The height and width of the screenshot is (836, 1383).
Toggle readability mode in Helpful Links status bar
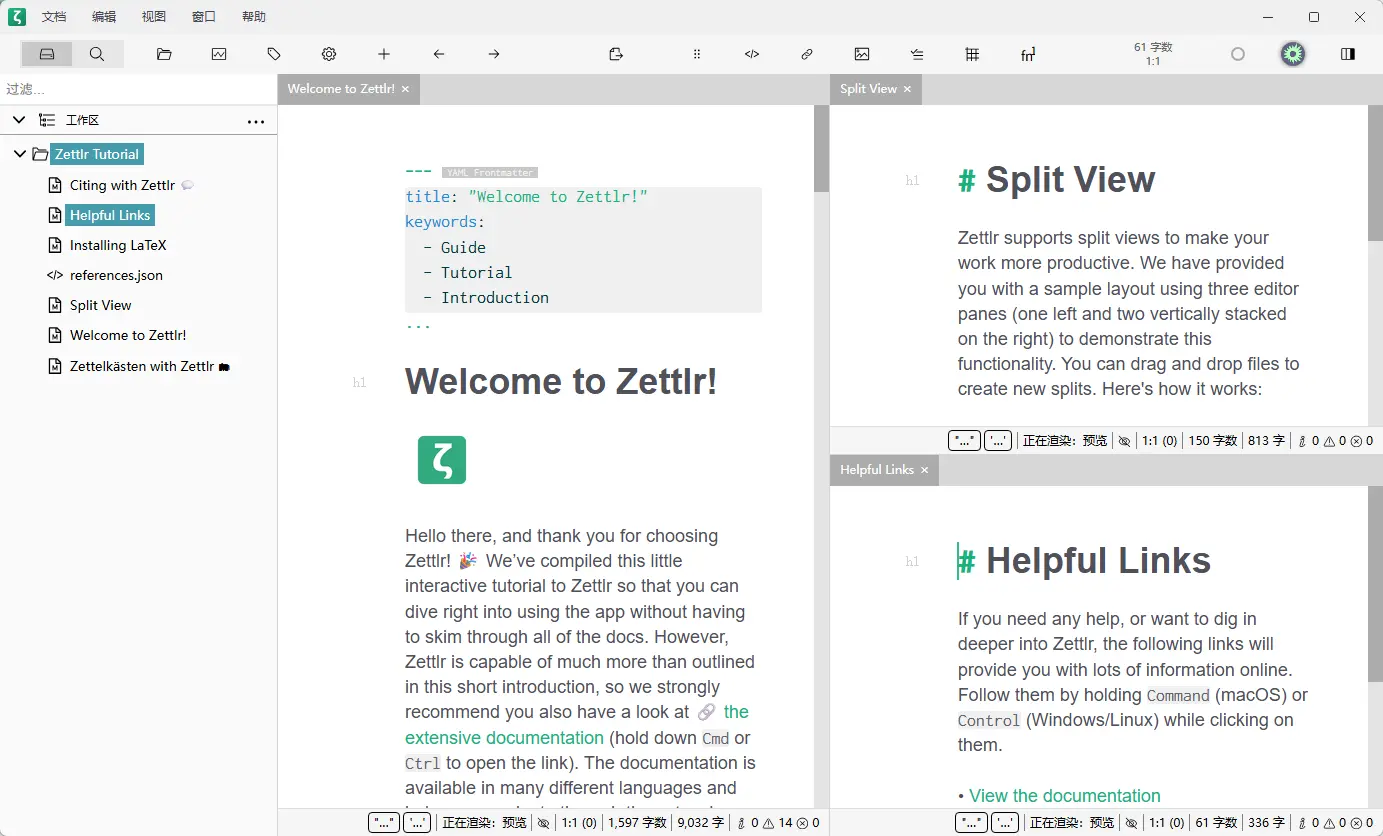click(1131, 823)
